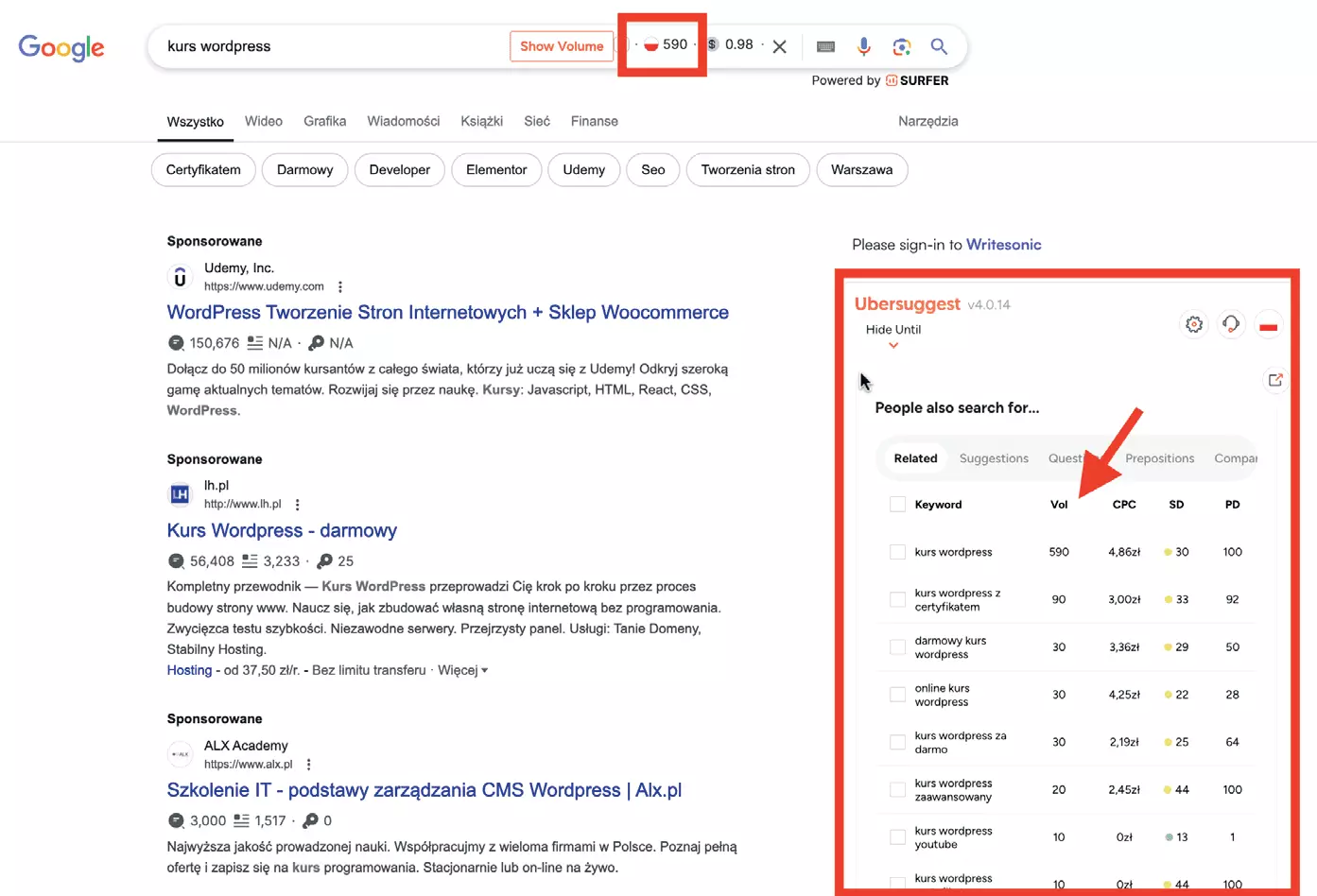
Task: Start voice search with the microphone icon
Action: (864, 46)
